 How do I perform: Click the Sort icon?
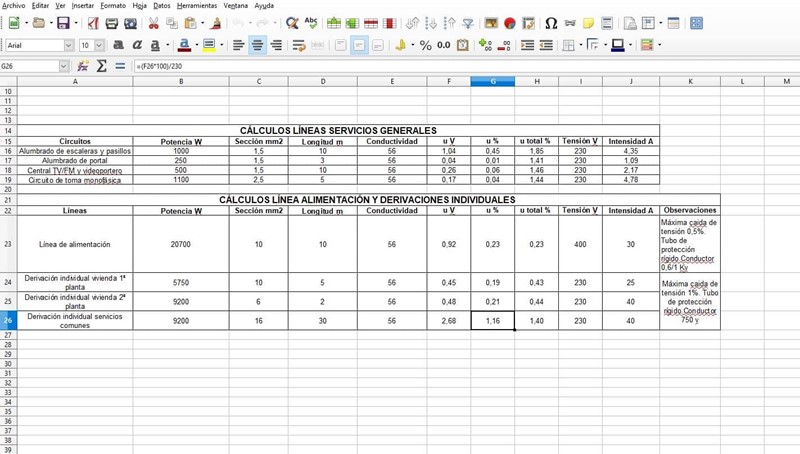tap(413, 23)
